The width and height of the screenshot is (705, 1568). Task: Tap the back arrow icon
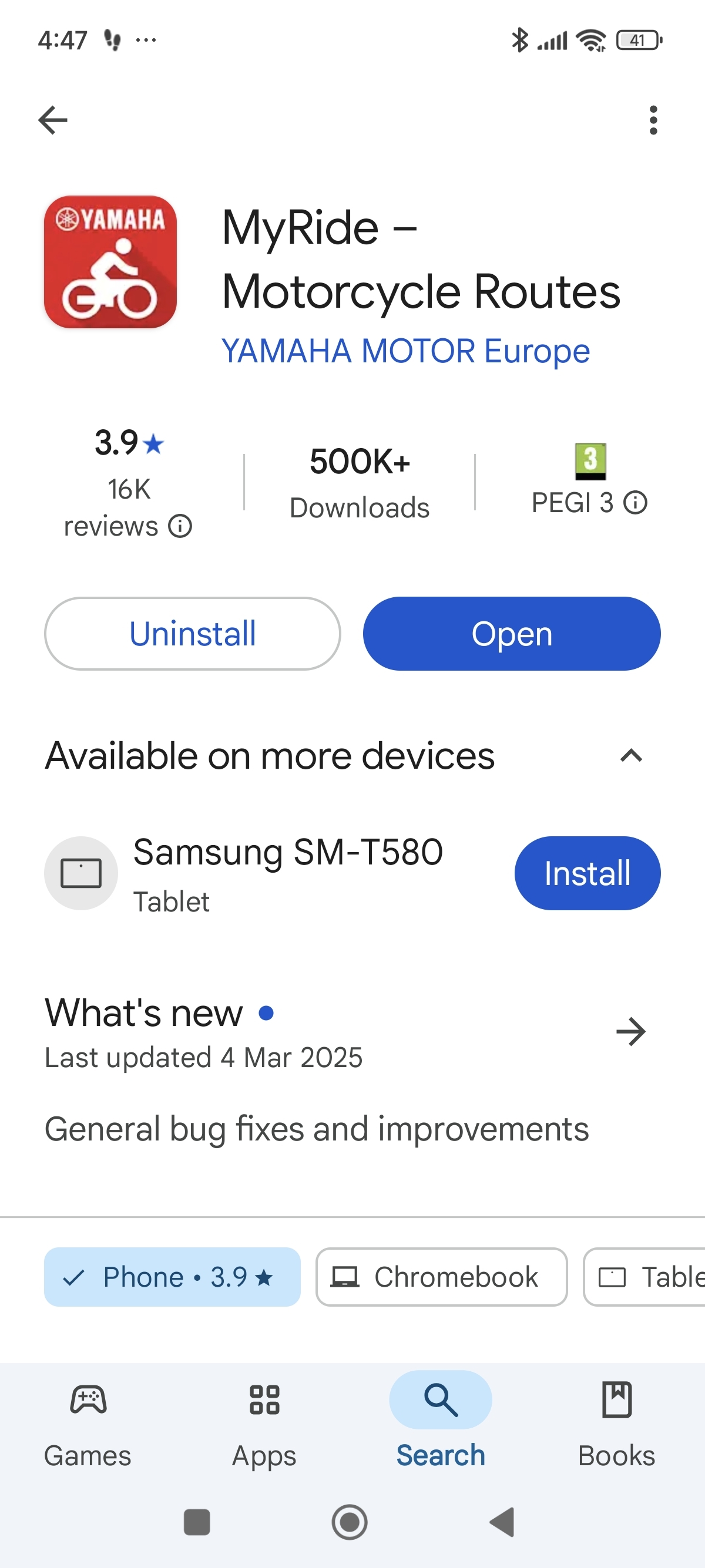(53, 119)
